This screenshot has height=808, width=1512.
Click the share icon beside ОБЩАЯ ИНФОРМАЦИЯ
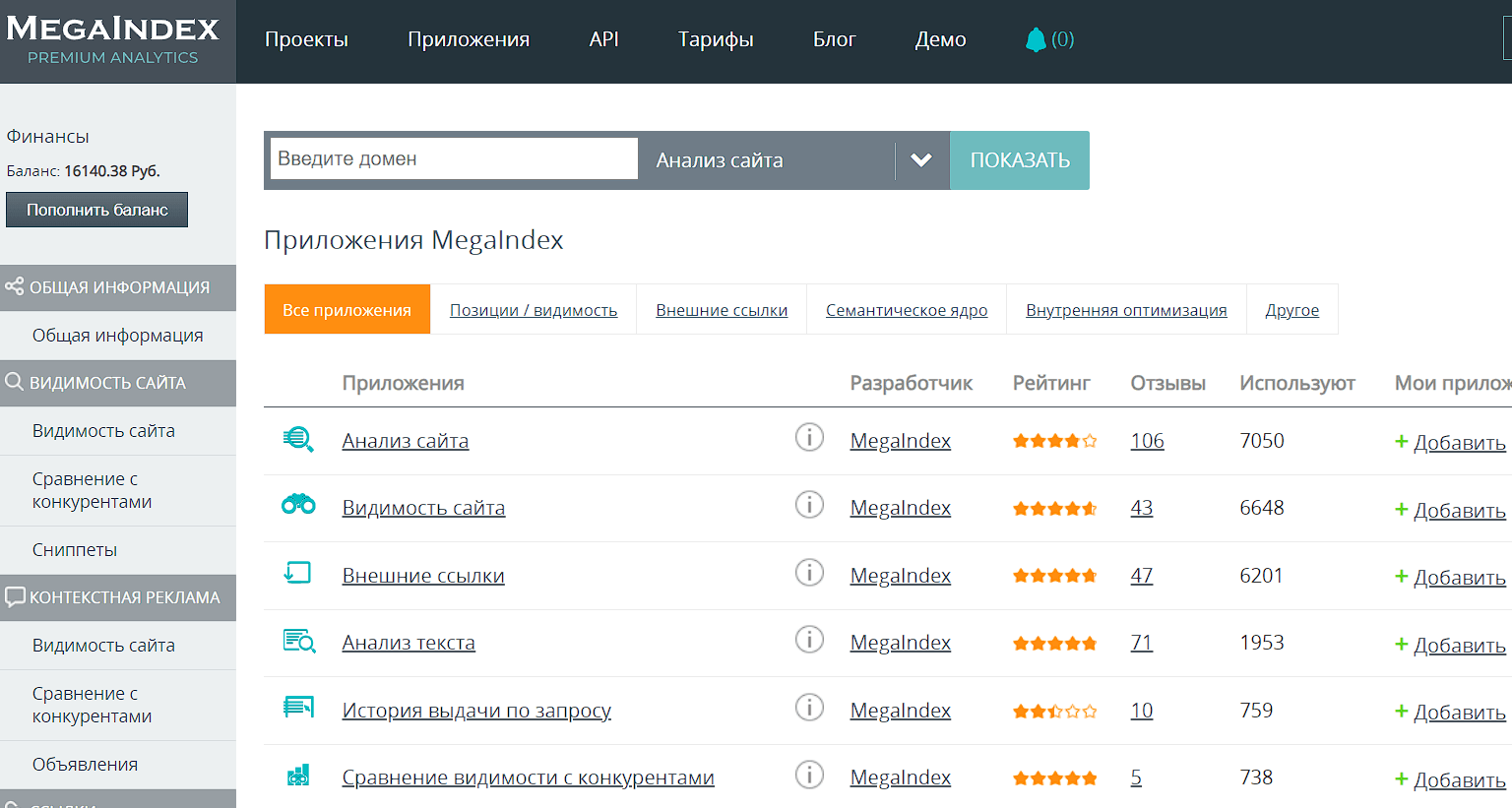pyautogui.click(x=14, y=286)
